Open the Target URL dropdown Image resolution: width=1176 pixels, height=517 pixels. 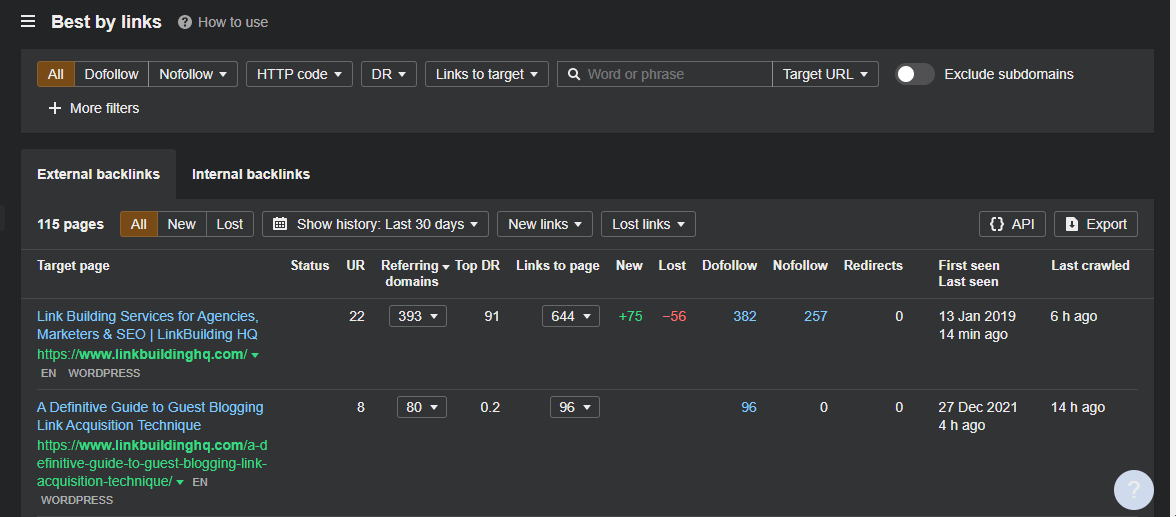825,74
